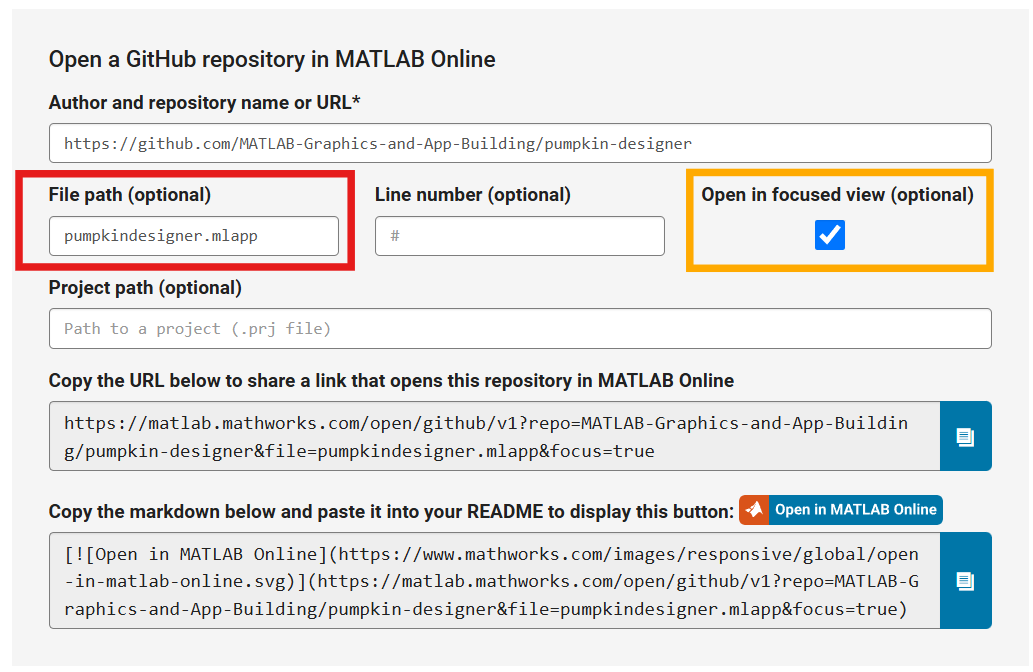Click the generated matlab.mathworks.com URL text box
This screenshot has width=1033, height=672.
point(494,436)
